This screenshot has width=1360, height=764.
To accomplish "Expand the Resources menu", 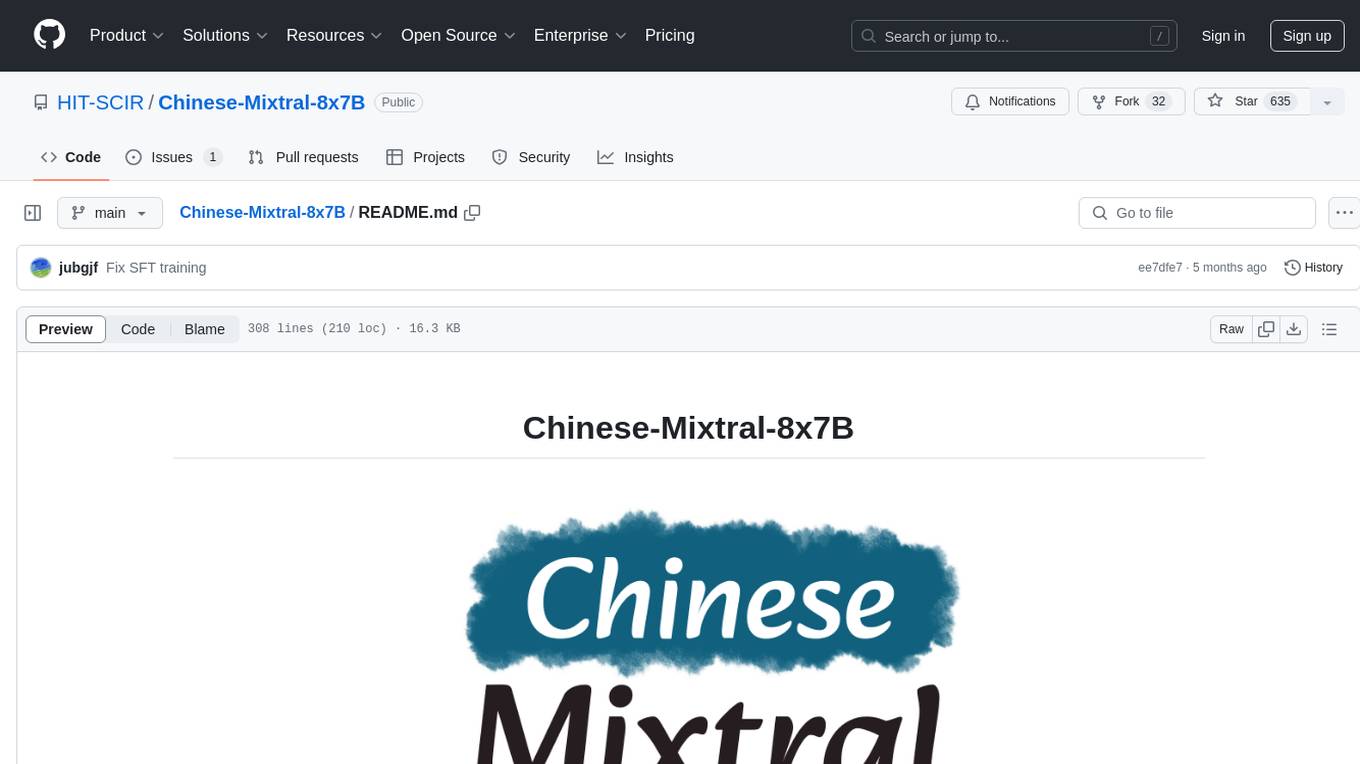I will [334, 35].
